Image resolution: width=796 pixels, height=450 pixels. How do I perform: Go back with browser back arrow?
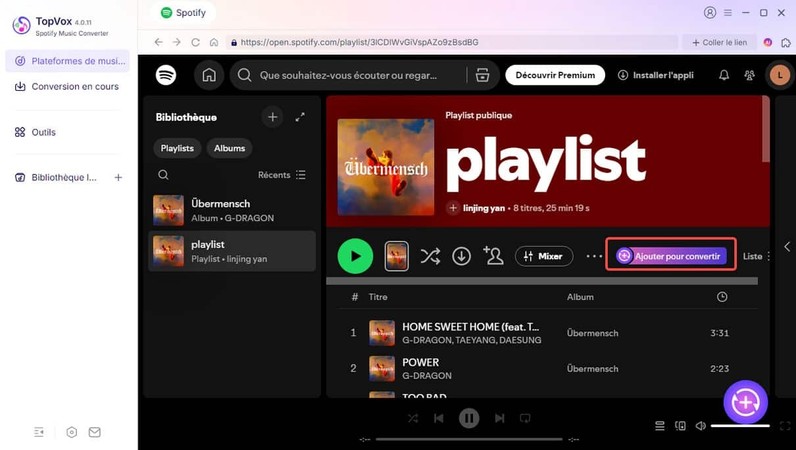(x=158, y=42)
